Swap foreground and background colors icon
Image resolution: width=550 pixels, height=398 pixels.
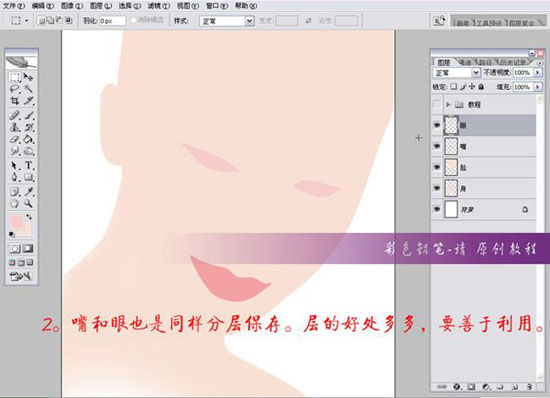[x=29, y=217]
